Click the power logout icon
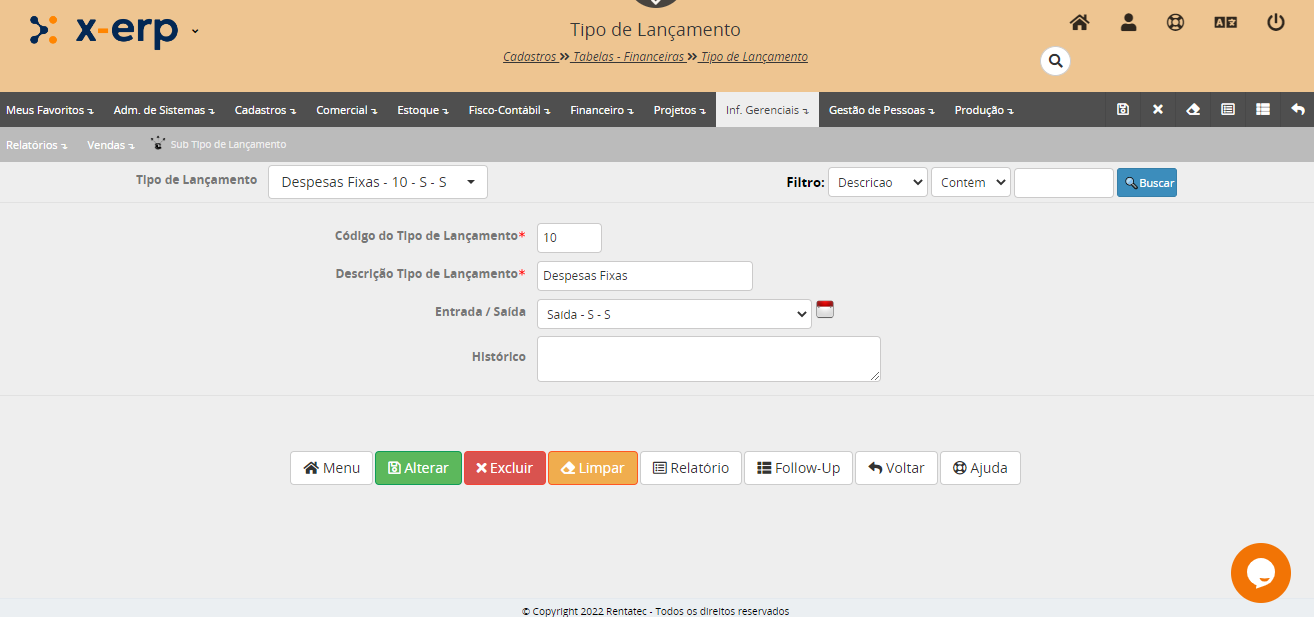1314x617 pixels. [x=1275, y=23]
